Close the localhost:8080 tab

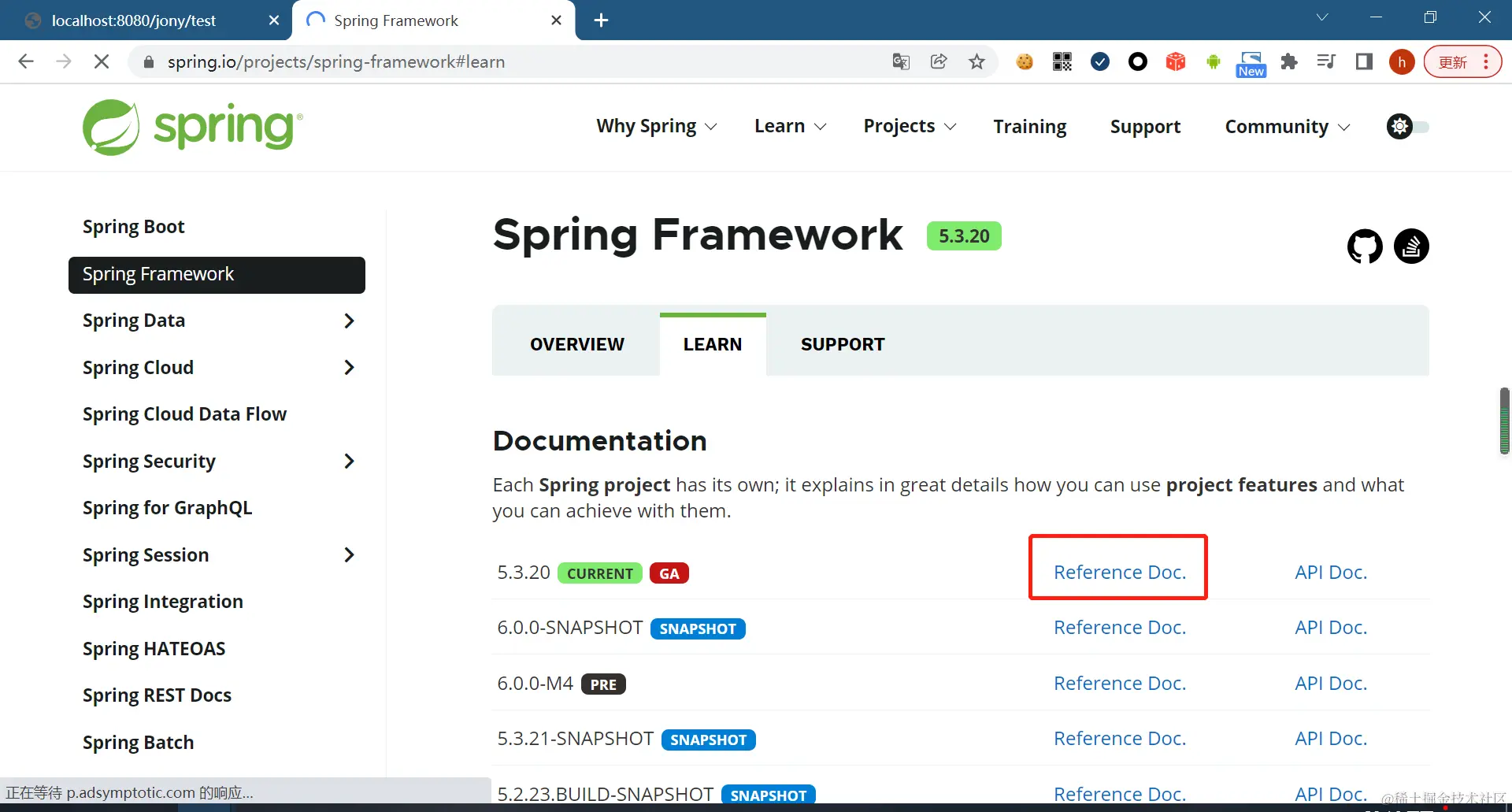tap(274, 20)
